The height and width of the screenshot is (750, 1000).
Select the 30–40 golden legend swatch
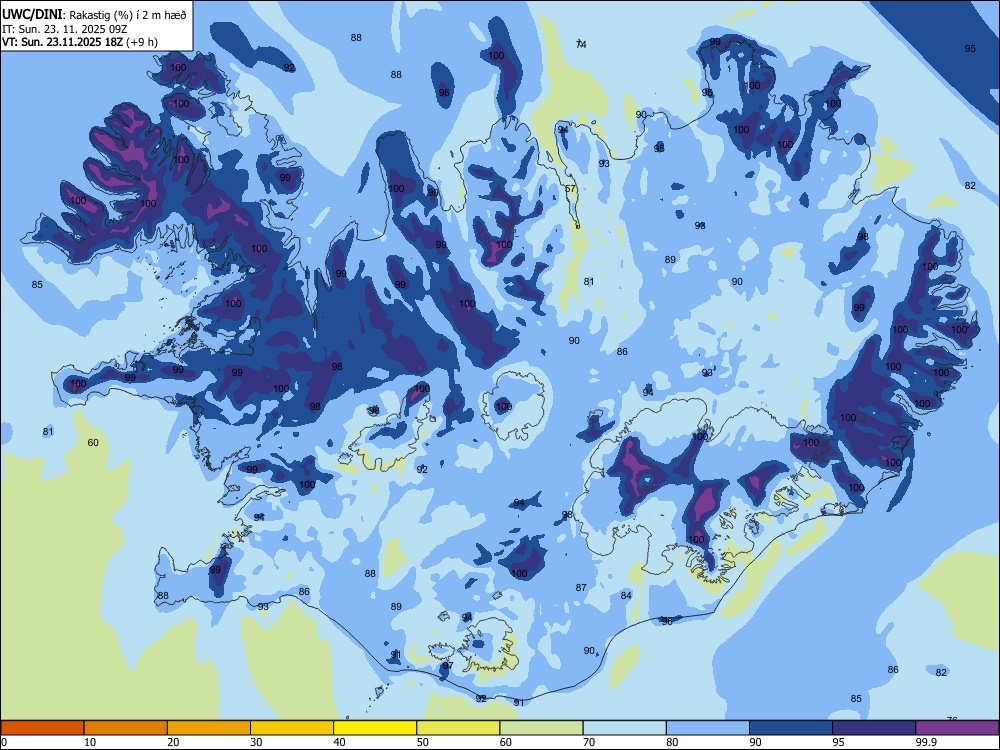(292, 728)
